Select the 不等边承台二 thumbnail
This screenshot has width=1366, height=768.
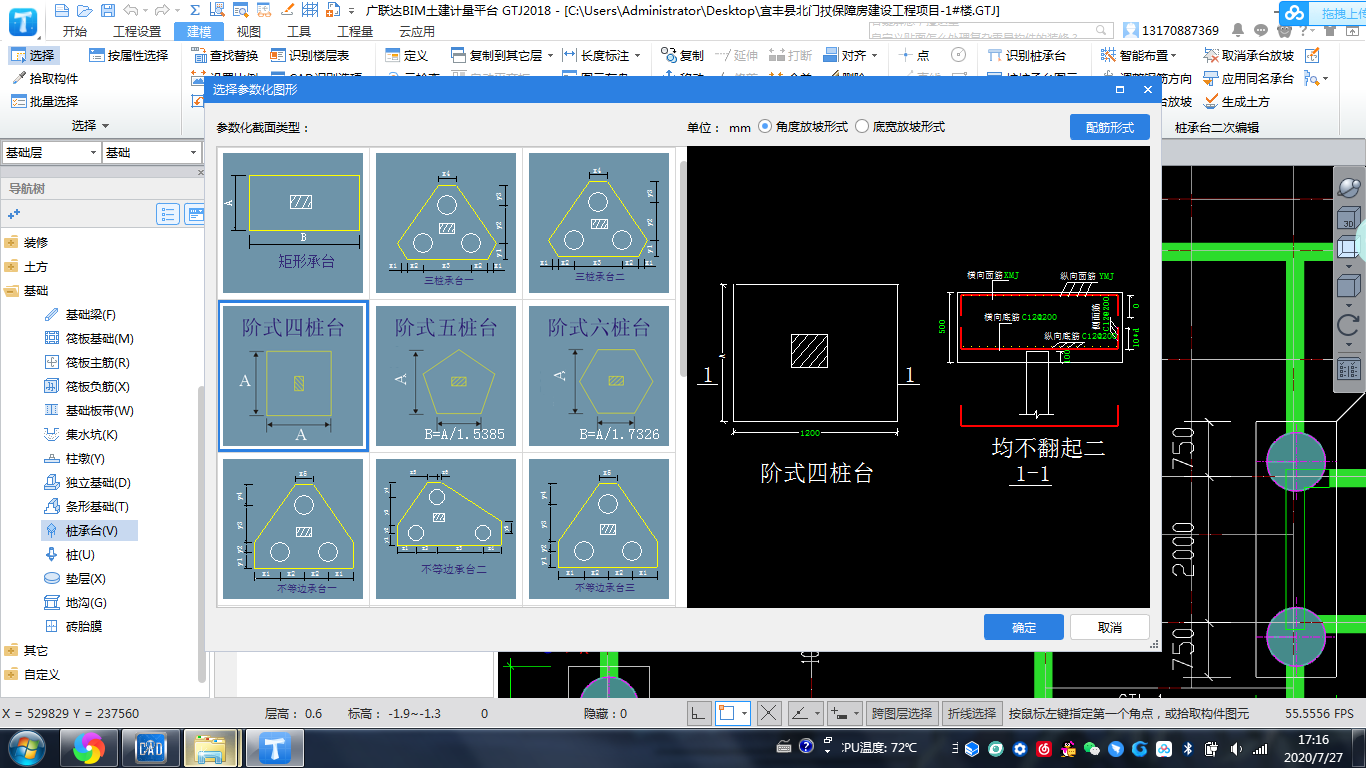tap(446, 528)
